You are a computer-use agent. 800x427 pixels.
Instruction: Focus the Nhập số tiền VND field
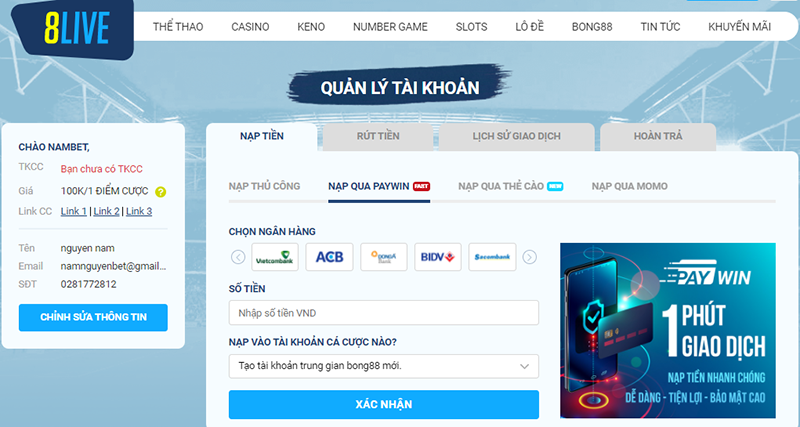coord(384,313)
